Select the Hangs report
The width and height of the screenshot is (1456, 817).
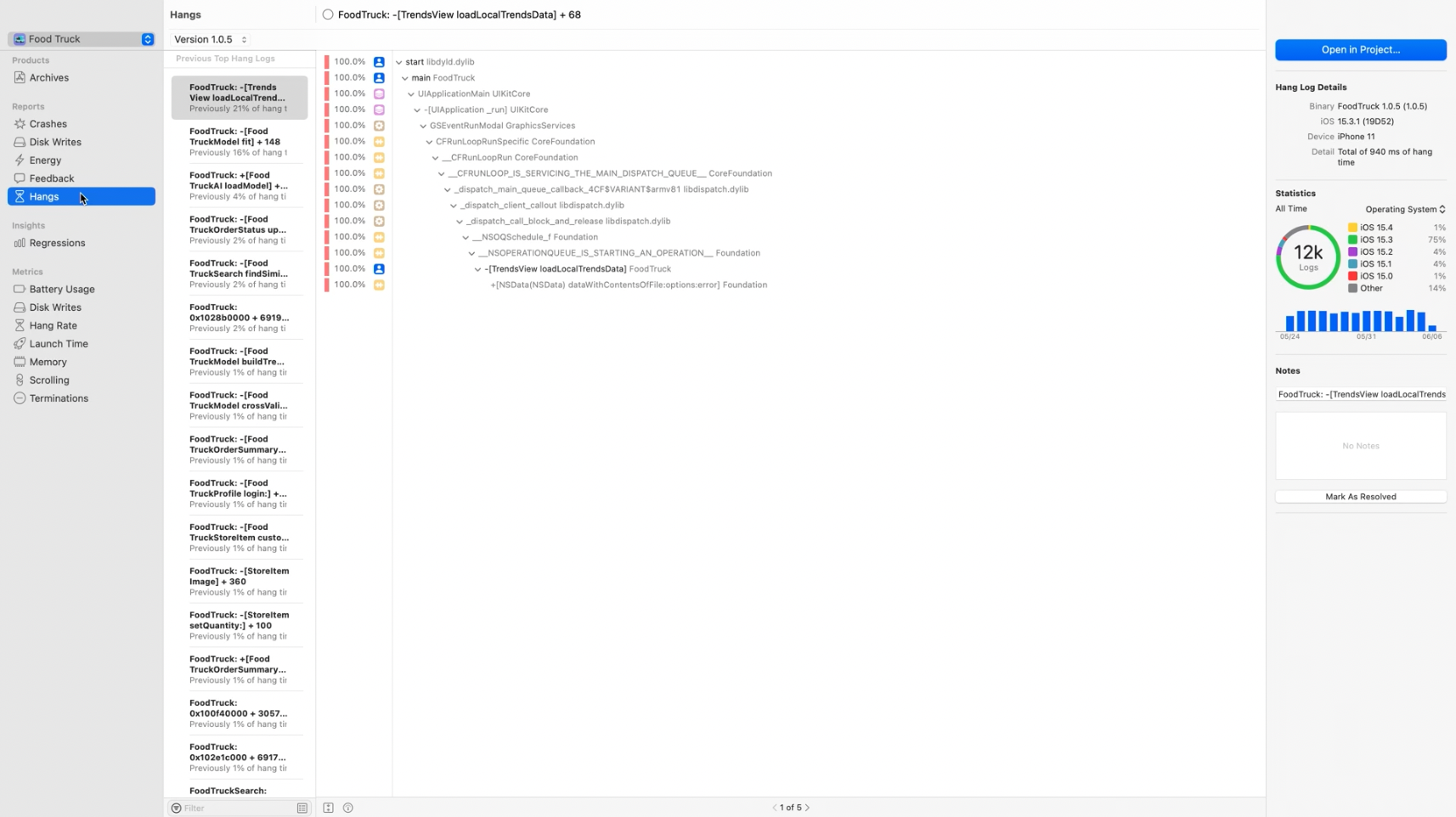click(x=82, y=196)
